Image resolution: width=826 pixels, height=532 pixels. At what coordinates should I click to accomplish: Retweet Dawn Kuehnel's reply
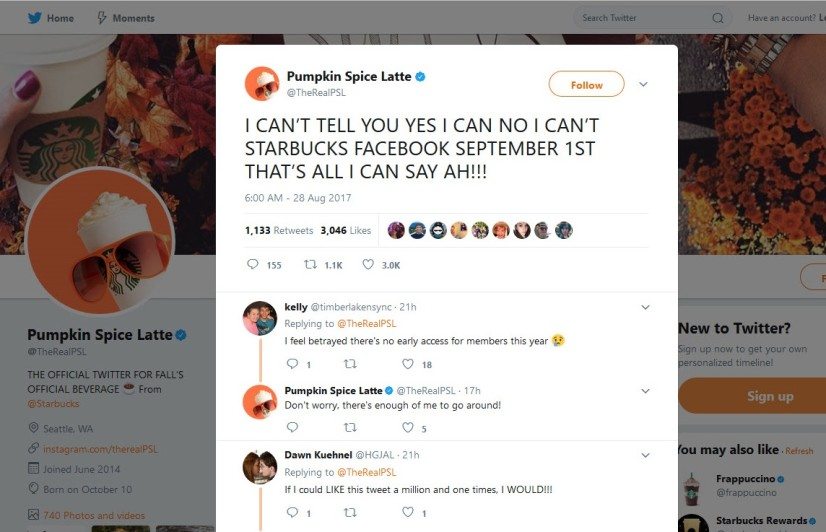[x=349, y=513]
